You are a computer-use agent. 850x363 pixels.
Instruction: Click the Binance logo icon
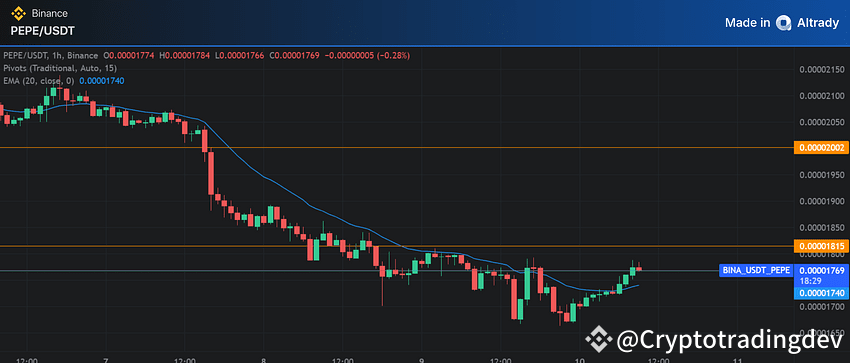[x=19, y=13]
